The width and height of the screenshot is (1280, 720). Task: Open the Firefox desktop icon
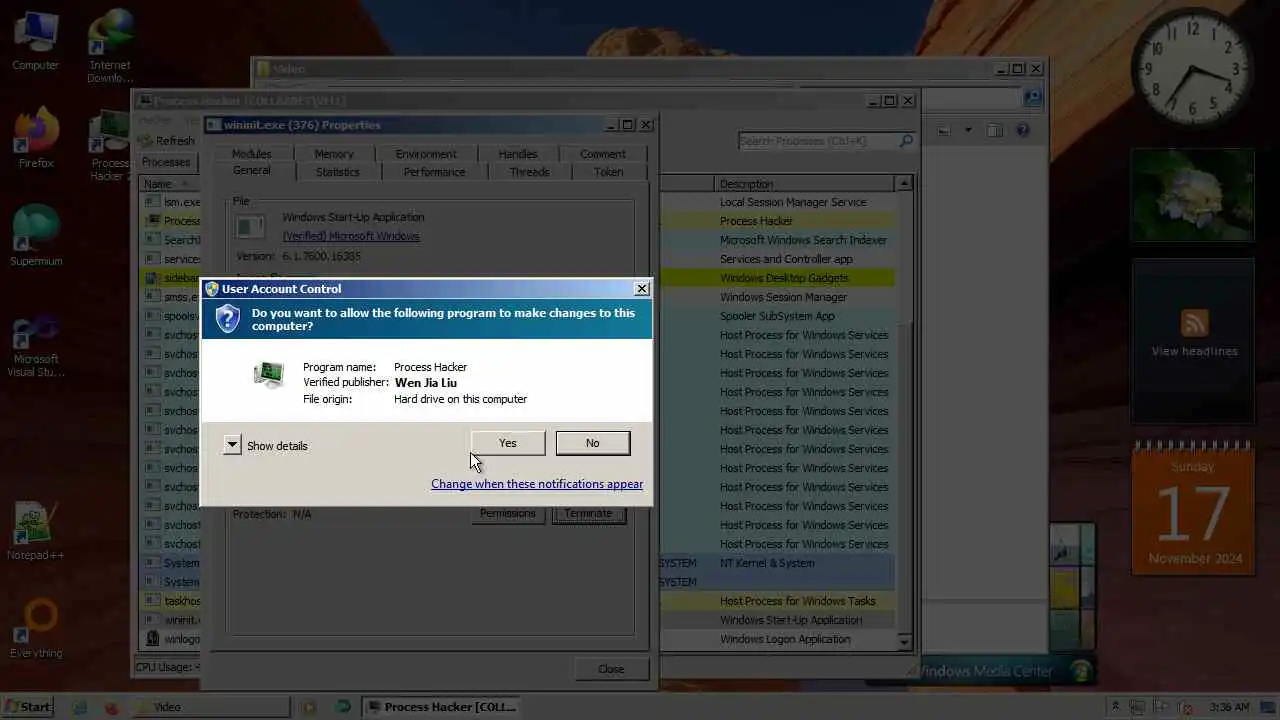tap(36, 138)
